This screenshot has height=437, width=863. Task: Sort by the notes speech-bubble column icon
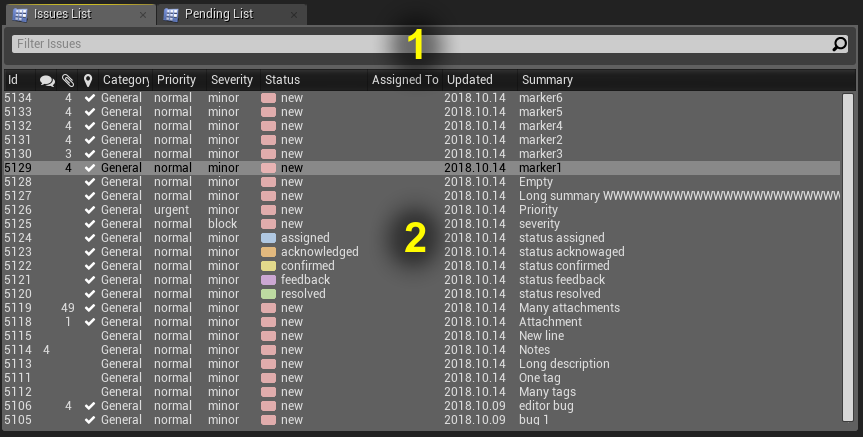tap(47, 81)
